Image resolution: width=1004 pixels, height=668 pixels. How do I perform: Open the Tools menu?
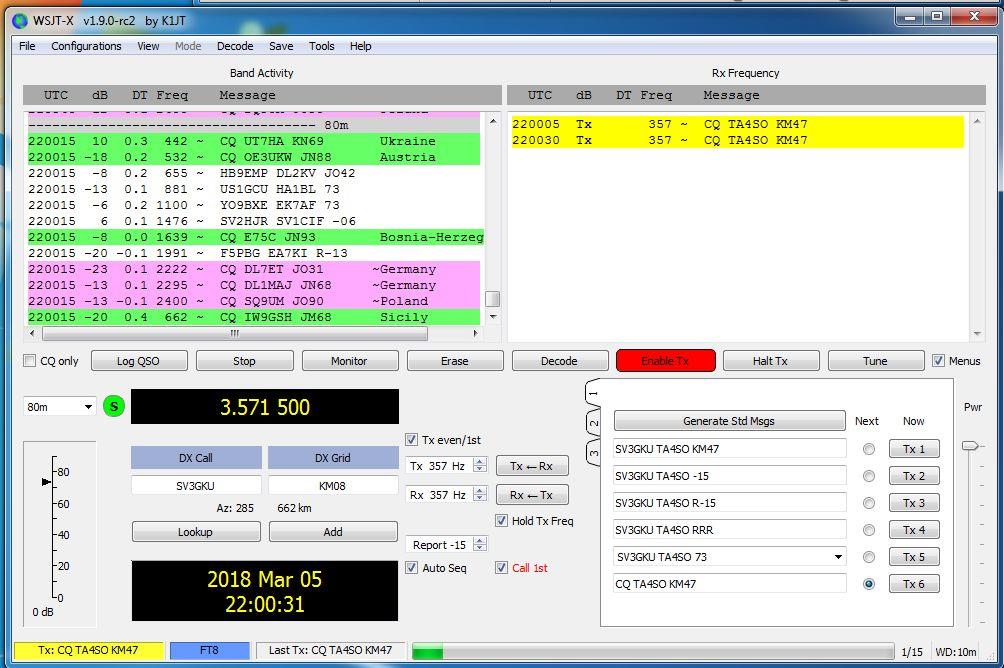point(321,46)
